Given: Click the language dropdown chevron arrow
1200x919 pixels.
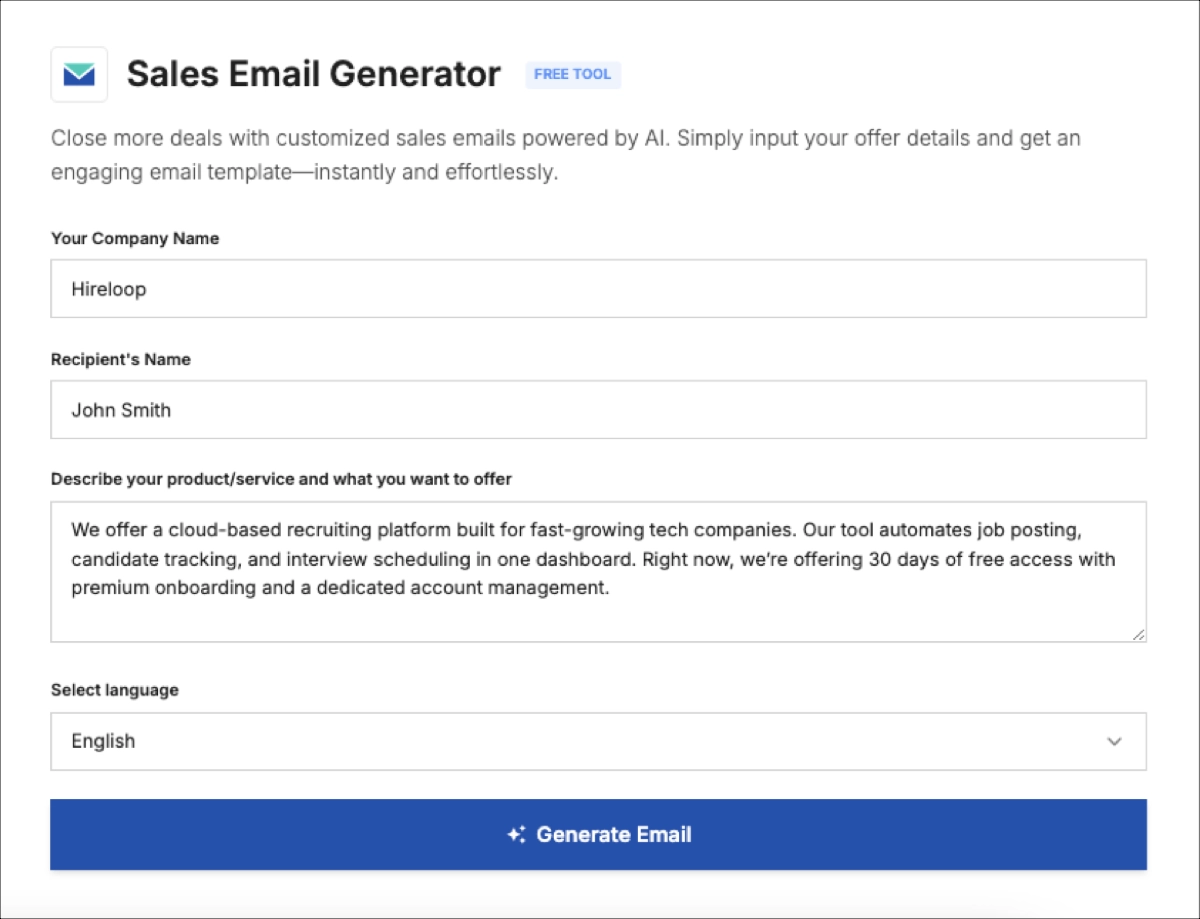Looking at the screenshot, I should pyautogui.click(x=1114, y=741).
